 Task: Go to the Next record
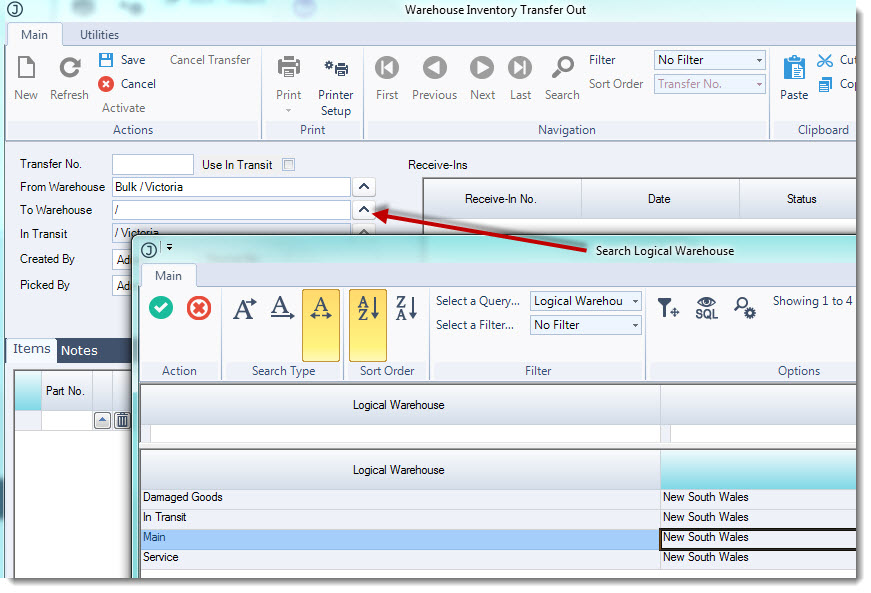(x=482, y=68)
